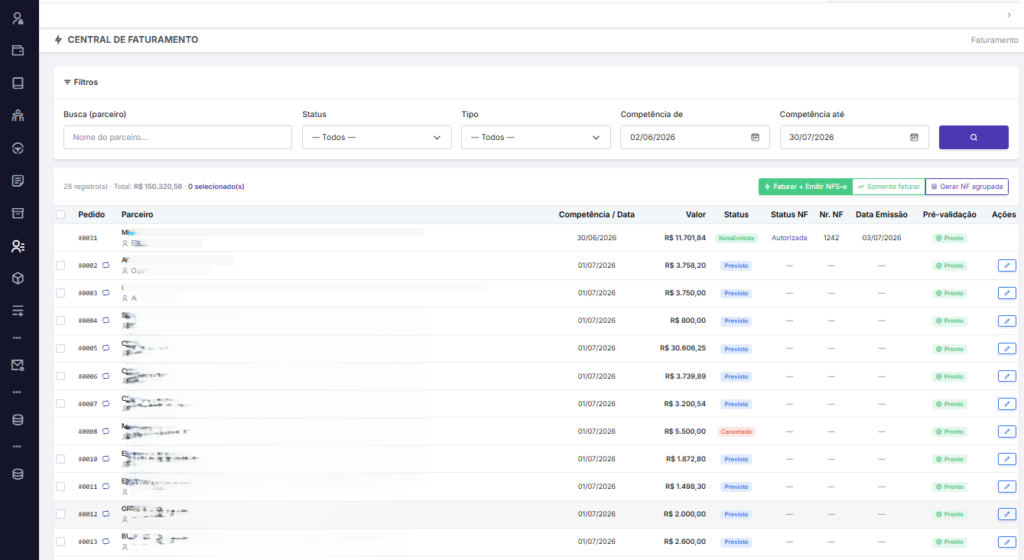Image resolution: width=1024 pixels, height=560 pixels.
Task: Open the Status dropdown filter
Action: coord(377,137)
